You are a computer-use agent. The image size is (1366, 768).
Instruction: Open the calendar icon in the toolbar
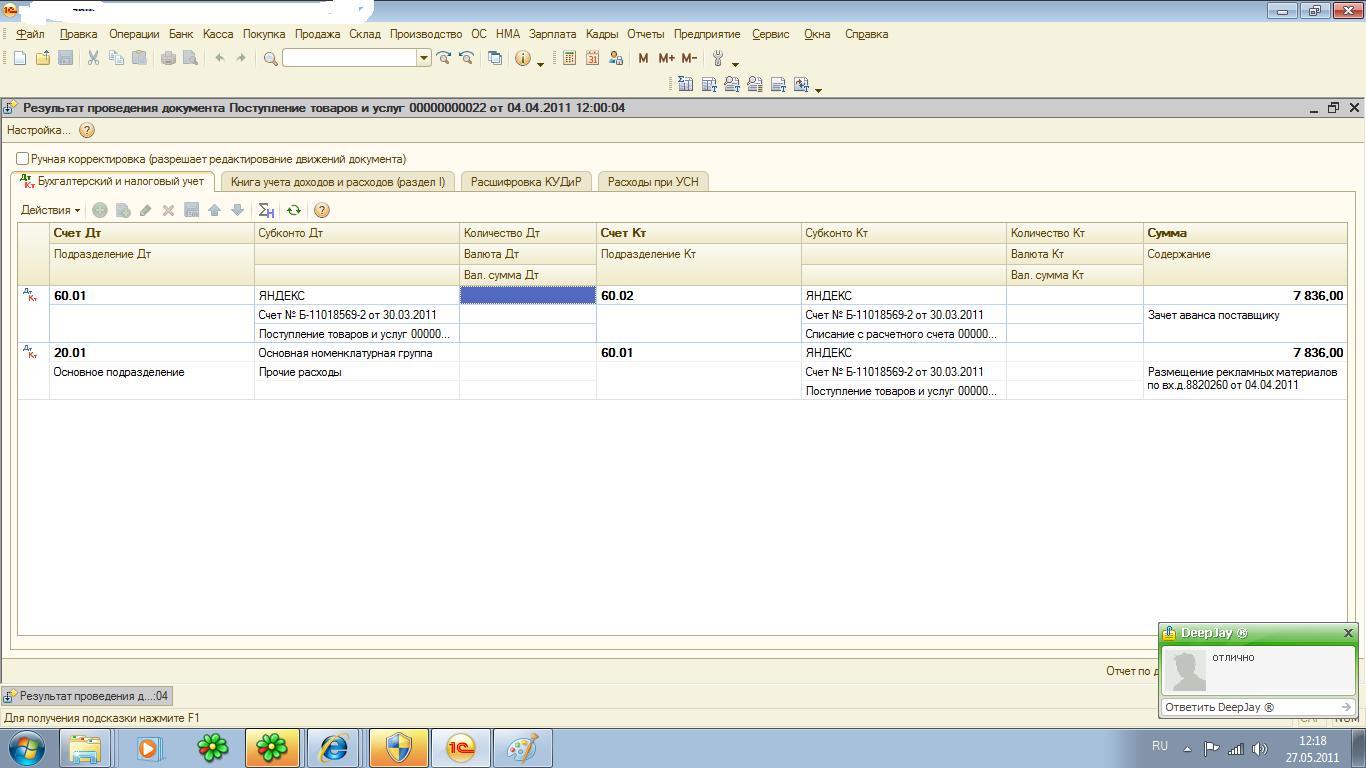click(x=592, y=58)
